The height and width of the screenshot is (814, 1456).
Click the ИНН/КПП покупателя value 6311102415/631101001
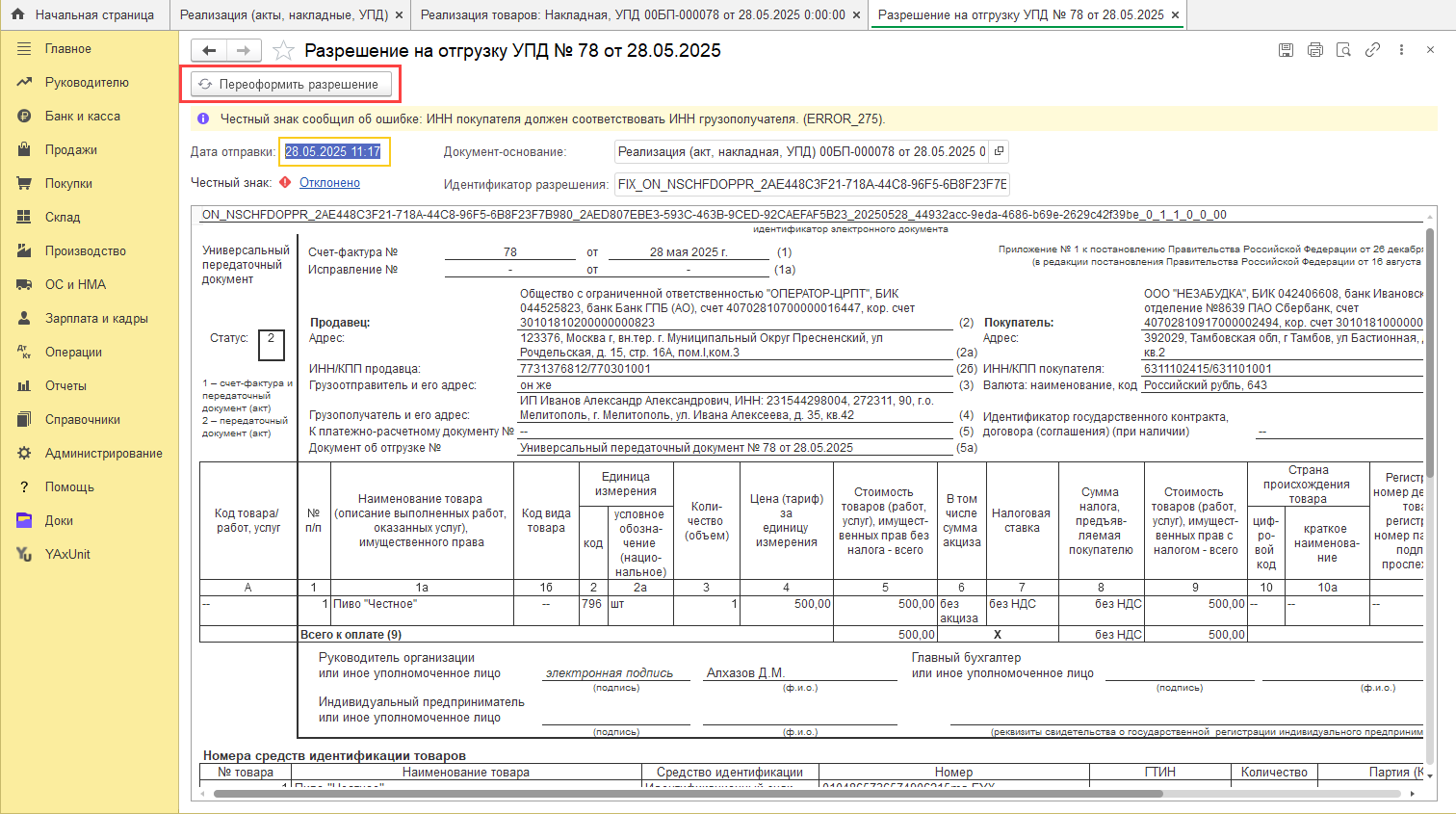point(1208,369)
